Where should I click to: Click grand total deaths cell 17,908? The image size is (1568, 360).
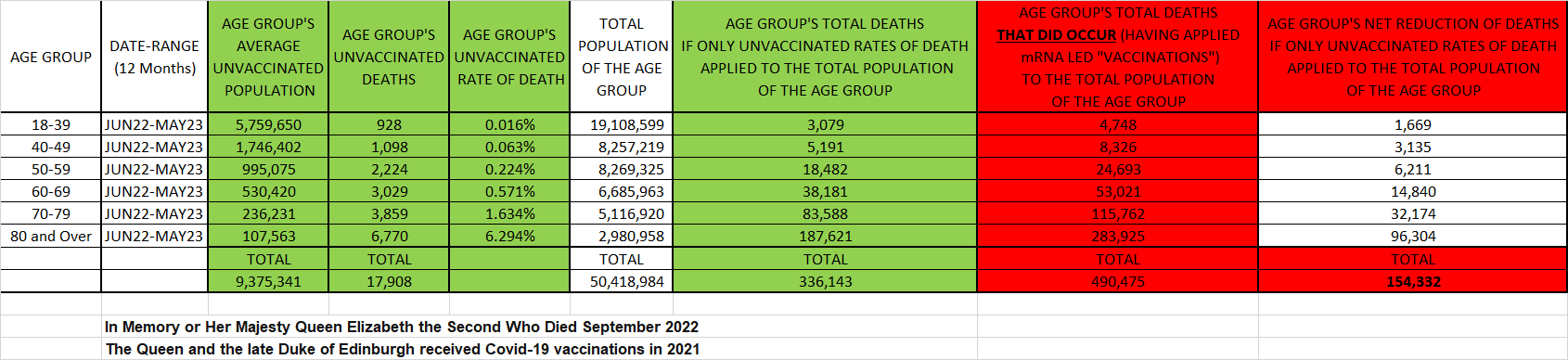389,281
